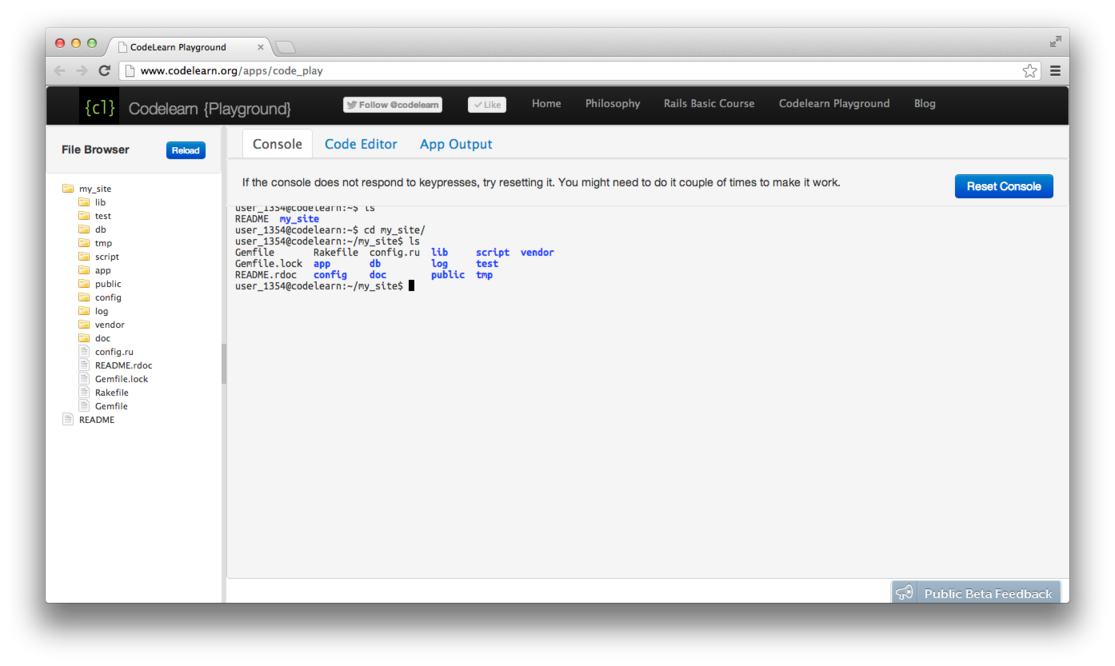Image resolution: width=1115 pixels, height=666 pixels.
Task: Click 'Gemfile.lock' in console ls output
Action: pyautogui.click(x=269, y=264)
